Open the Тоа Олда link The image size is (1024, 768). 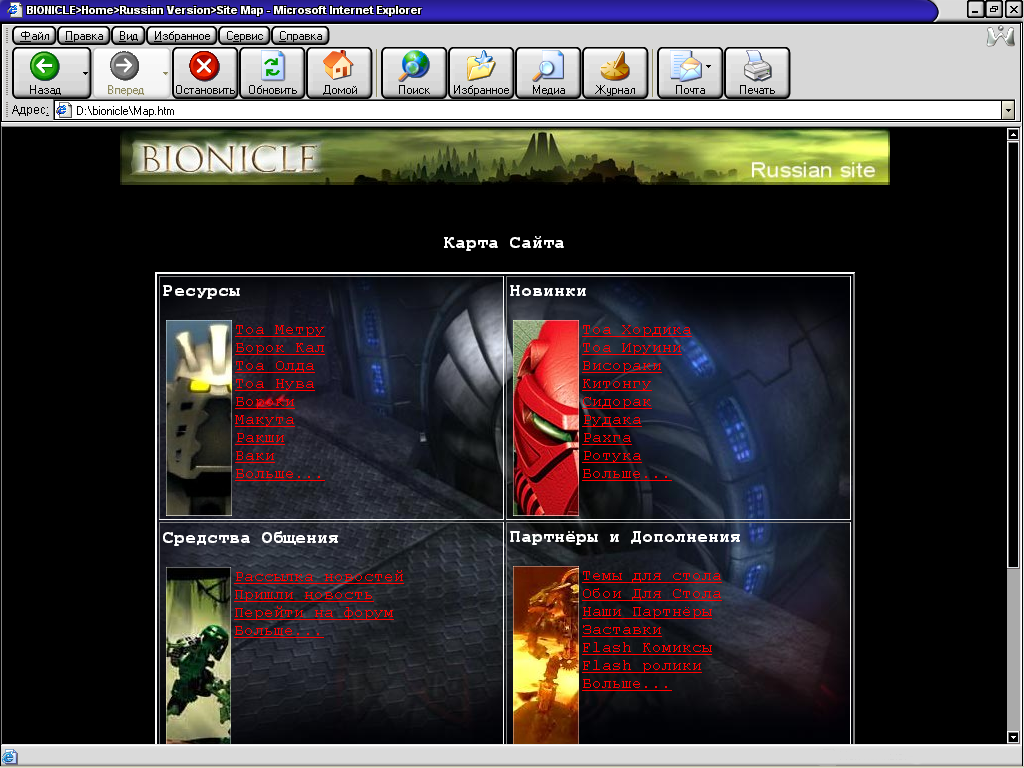tap(274, 366)
